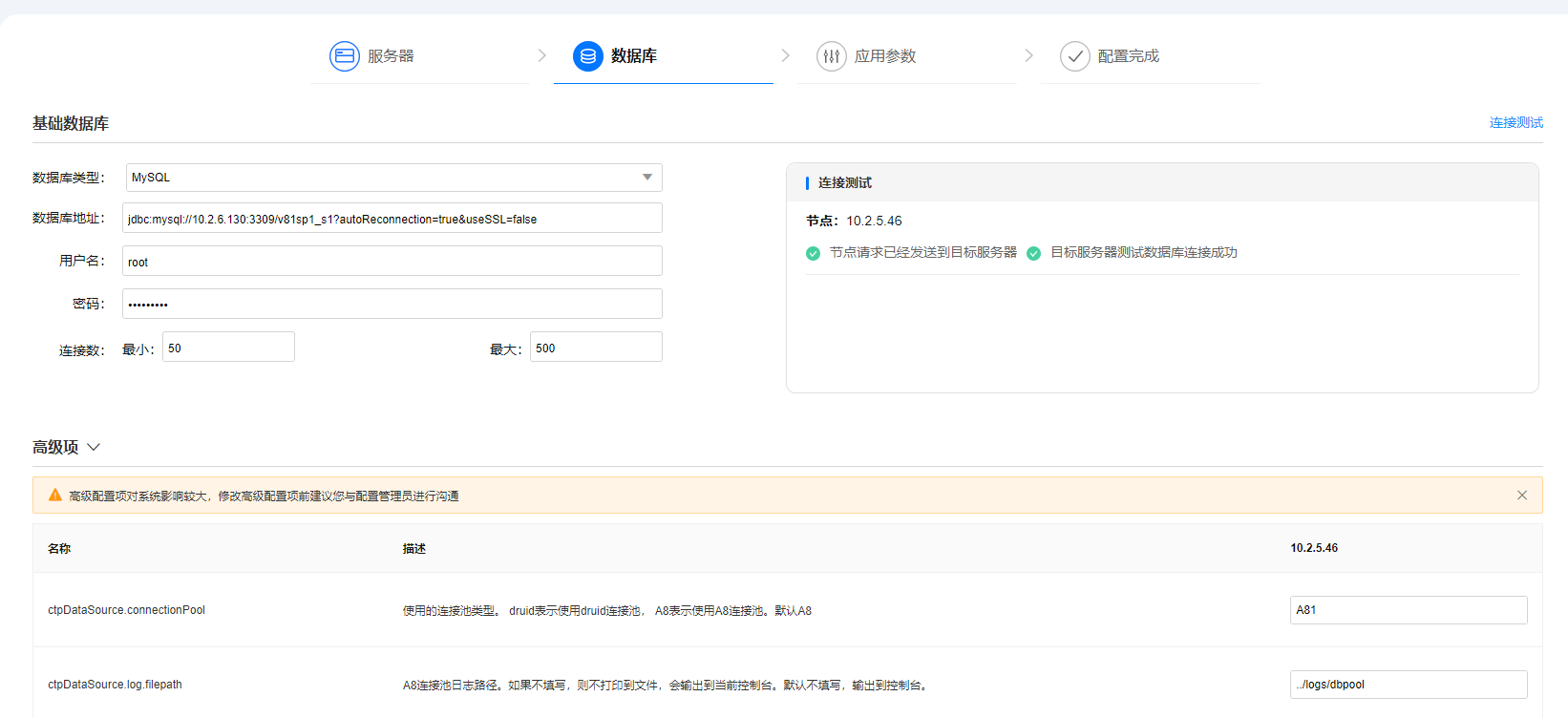Image resolution: width=1568 pixels, height=718 pixels.
Task: Go to the 应用参数 step tab
Action: (884, 56)
